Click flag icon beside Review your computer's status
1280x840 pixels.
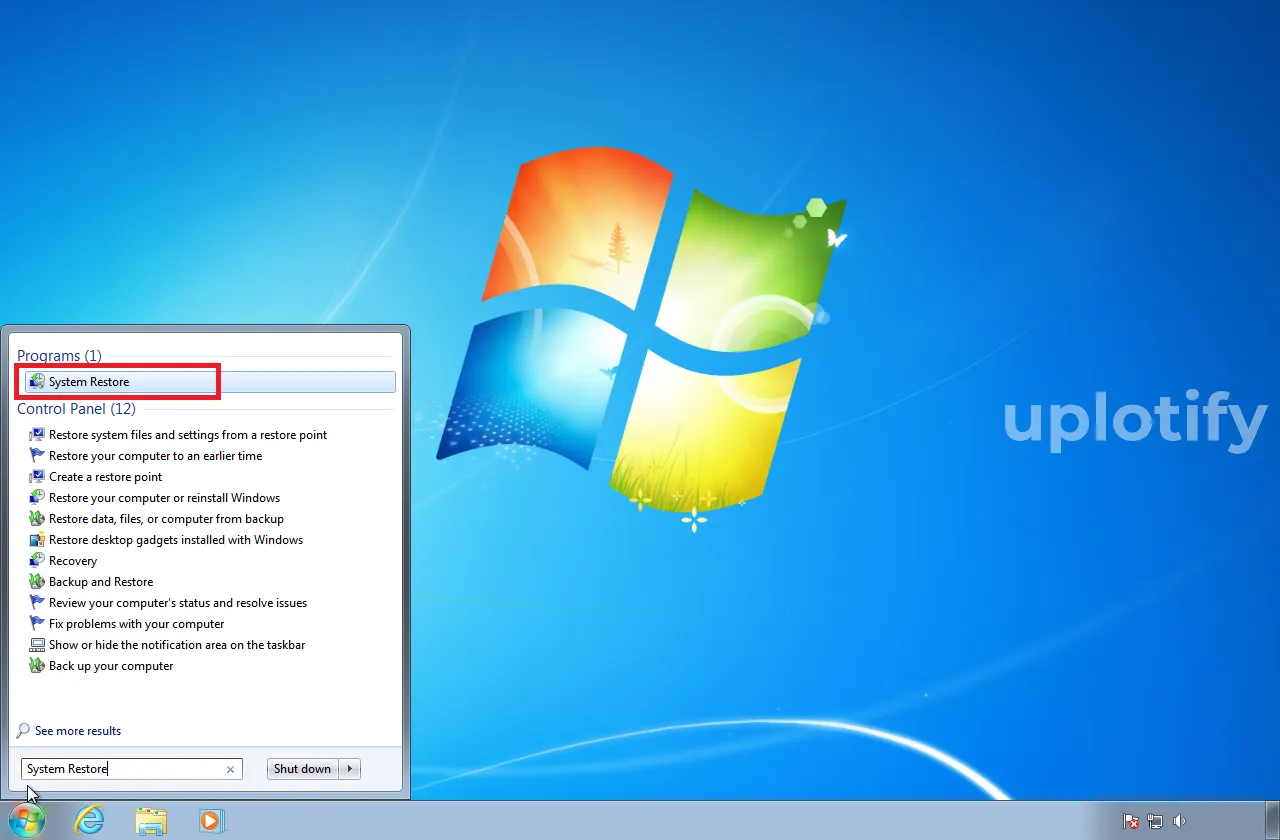[x=37, y=603]
